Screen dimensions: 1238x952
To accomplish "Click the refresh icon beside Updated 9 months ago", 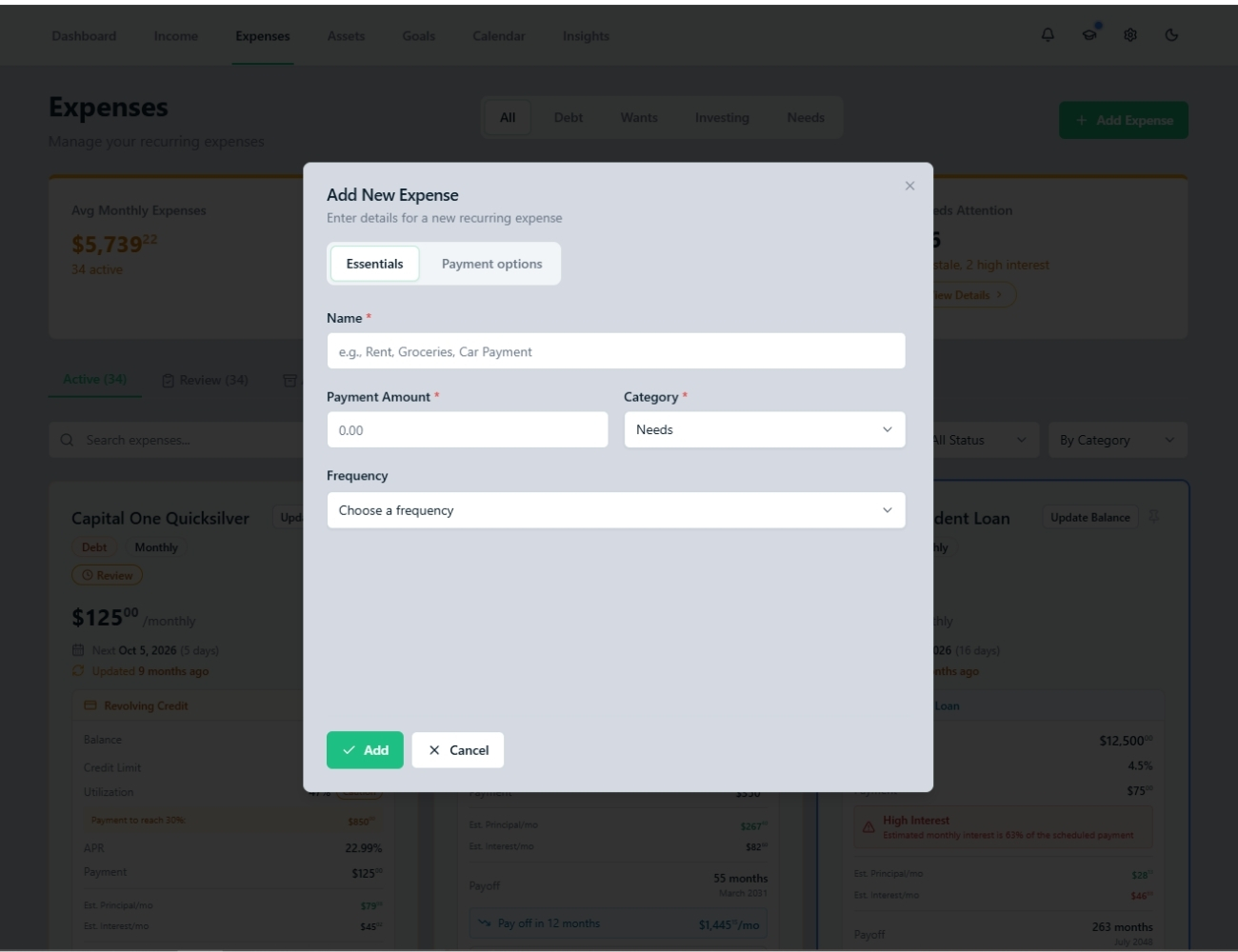I will pos(78,671).
